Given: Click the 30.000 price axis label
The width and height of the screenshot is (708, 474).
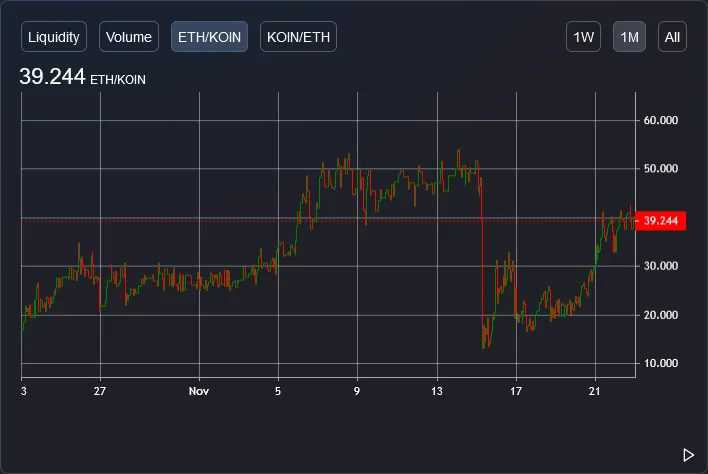Looking at the screenshot, I should pos(661,266).
